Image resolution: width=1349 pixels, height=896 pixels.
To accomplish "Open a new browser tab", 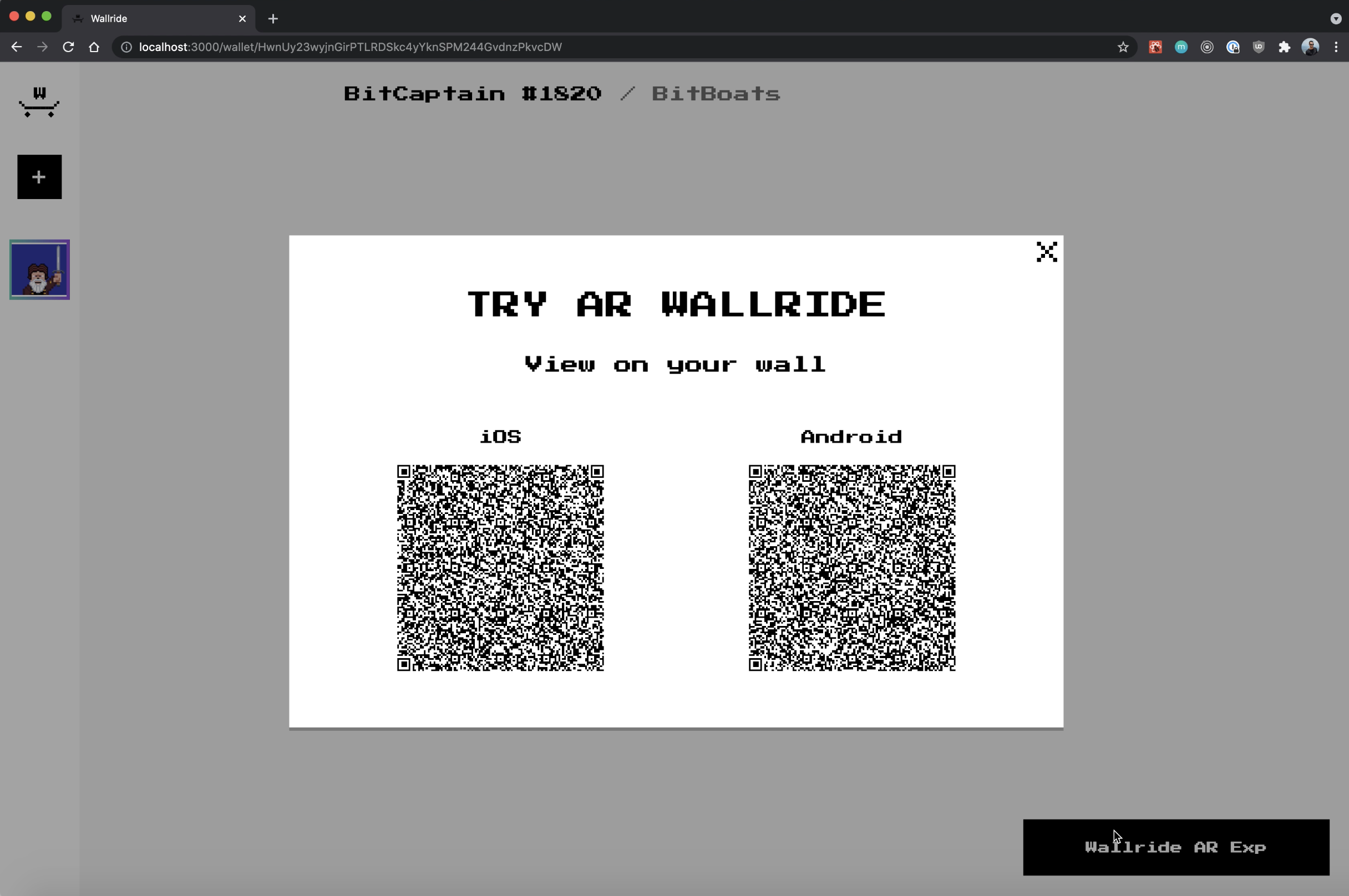I will coord(273,19).
